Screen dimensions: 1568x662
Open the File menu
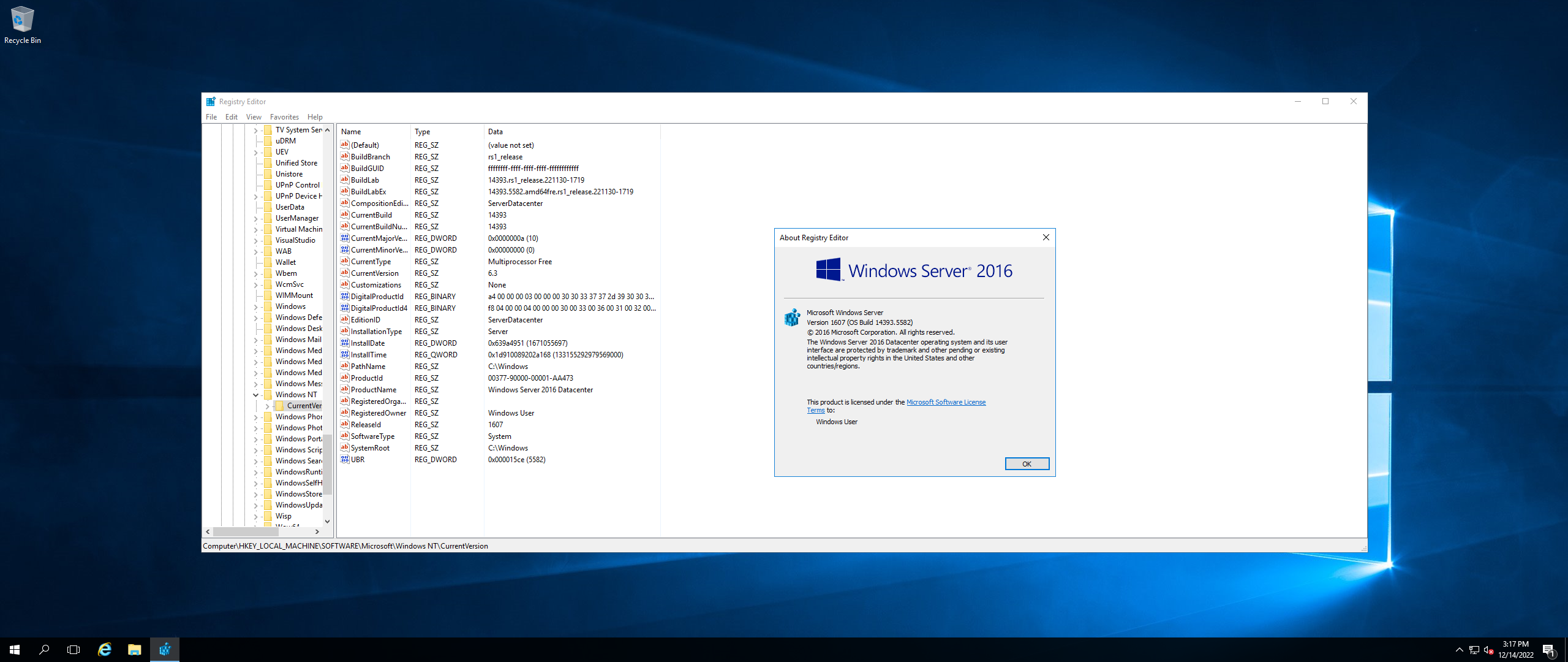coord(211,117)
